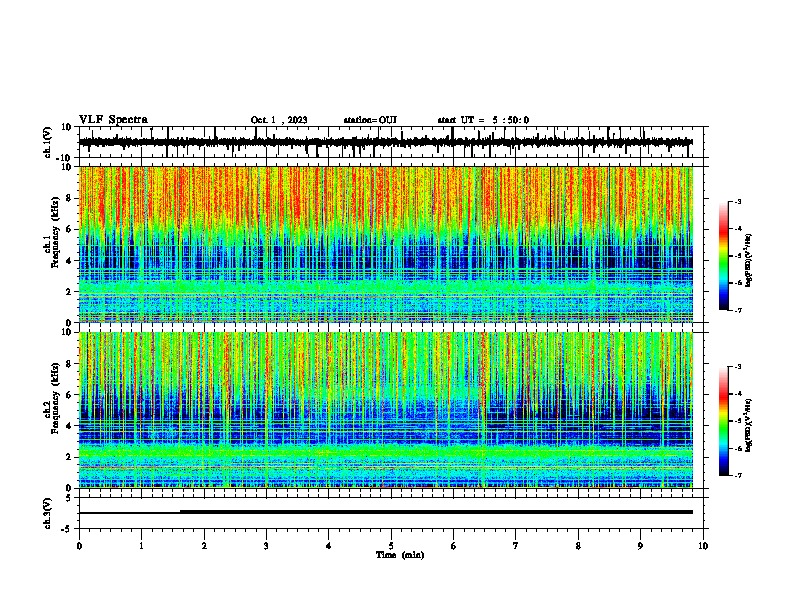792x612 pixels.
Task: Select the date "Oct. 1 , 2023"
Action: [279, 120]
